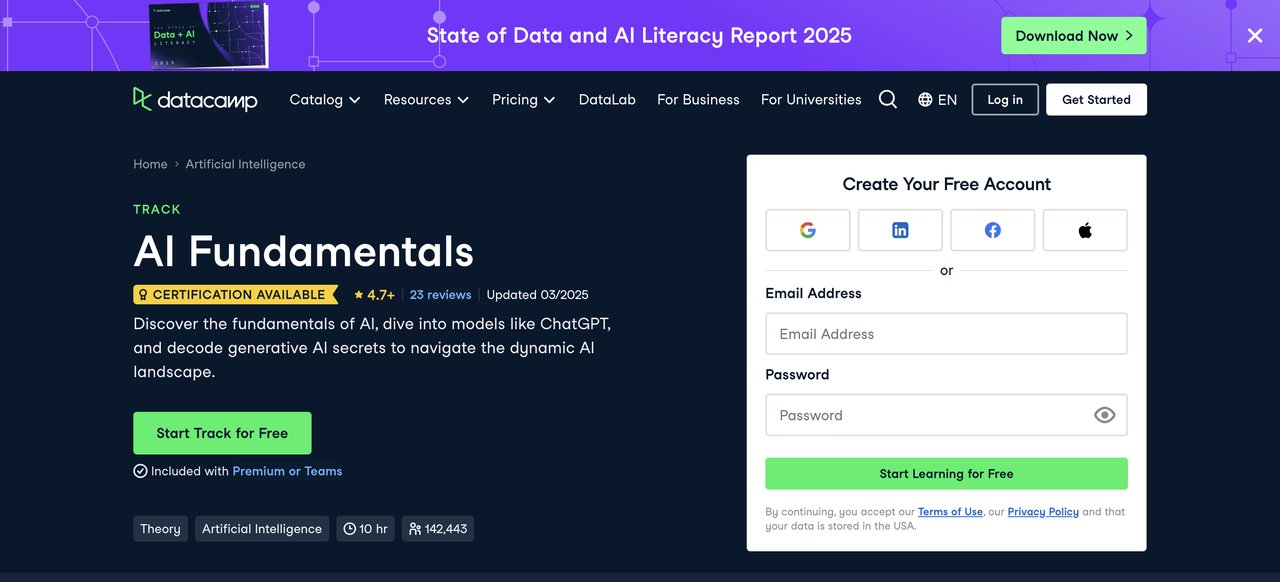Sign up with the Google icon
This screenshot has width=1280, height=582.
[x=808, y=230]
